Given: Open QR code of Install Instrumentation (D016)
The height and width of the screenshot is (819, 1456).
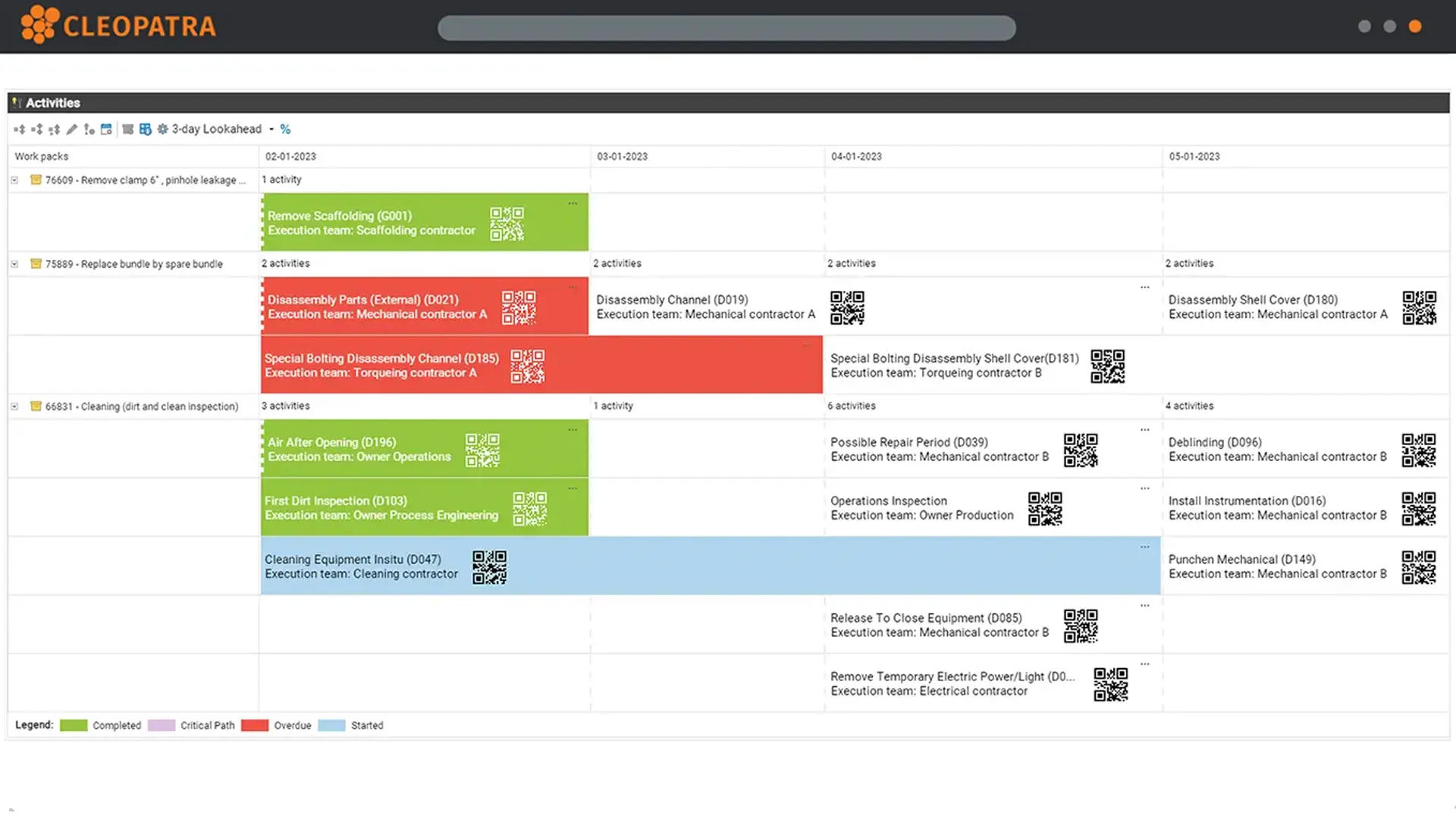Looking at the screenshot, I should pos(1419,508).
